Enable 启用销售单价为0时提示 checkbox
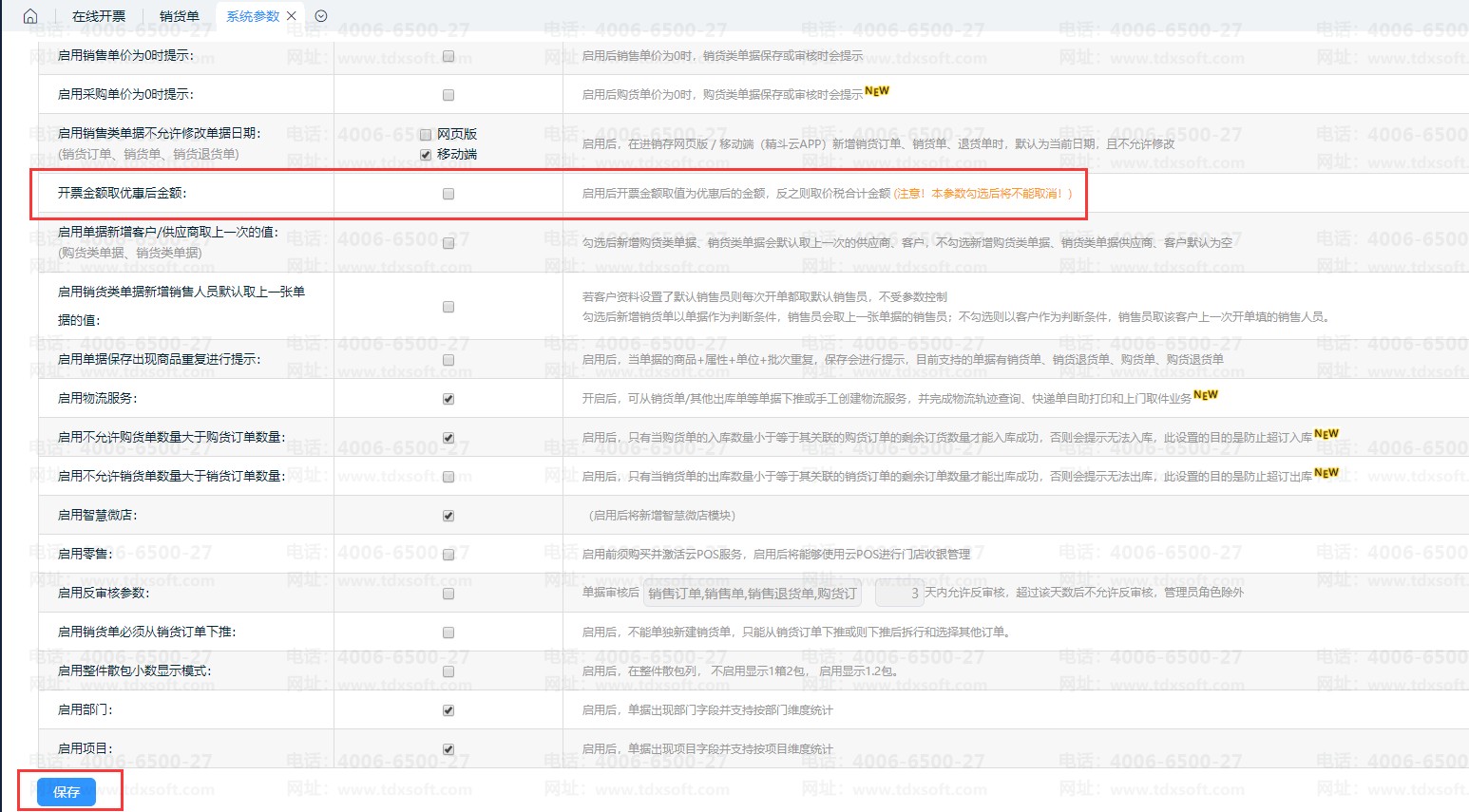 point(448,56)
